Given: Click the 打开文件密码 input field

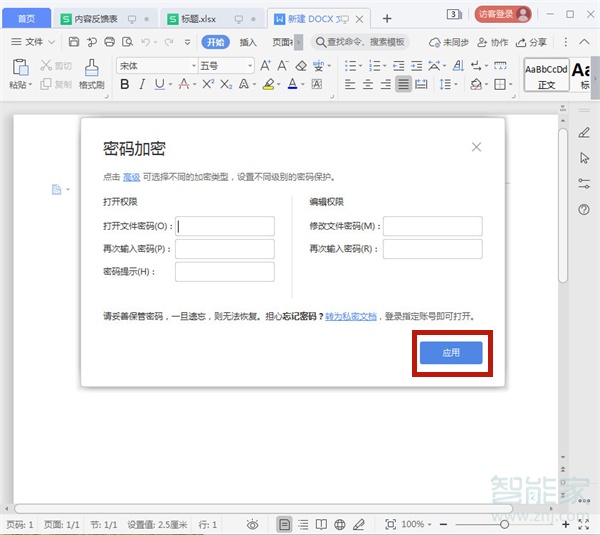Looking at the screenshot, I should pyautogui.click(x=225, y=226).
